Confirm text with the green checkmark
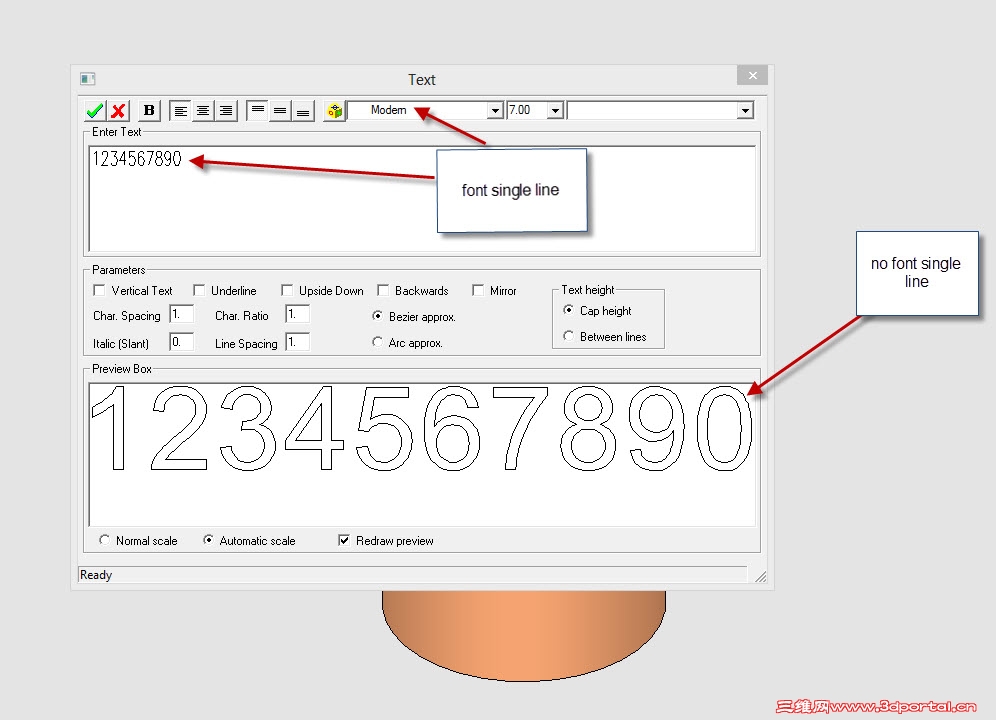Viewport: 996px width, 720px height. pyautogui.click(x=95, y=111)
